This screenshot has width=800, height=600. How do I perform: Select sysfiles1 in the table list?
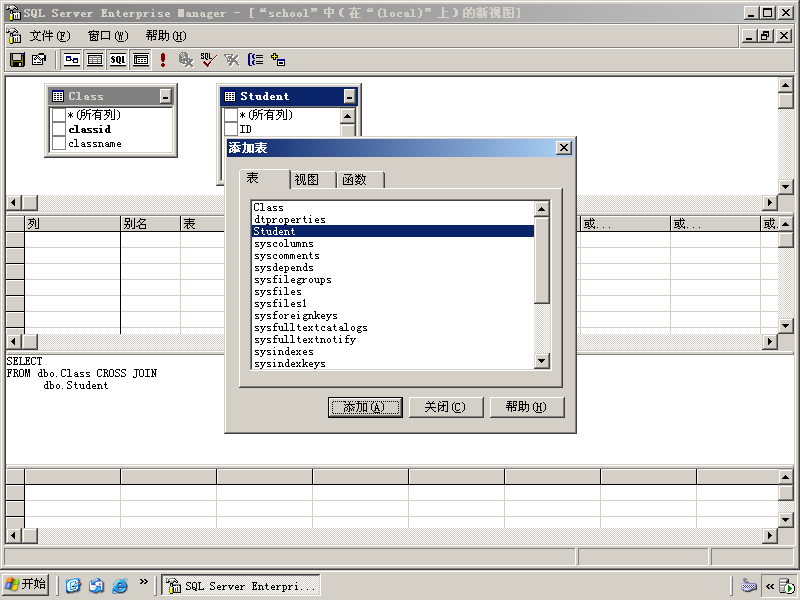click(393, 303)
